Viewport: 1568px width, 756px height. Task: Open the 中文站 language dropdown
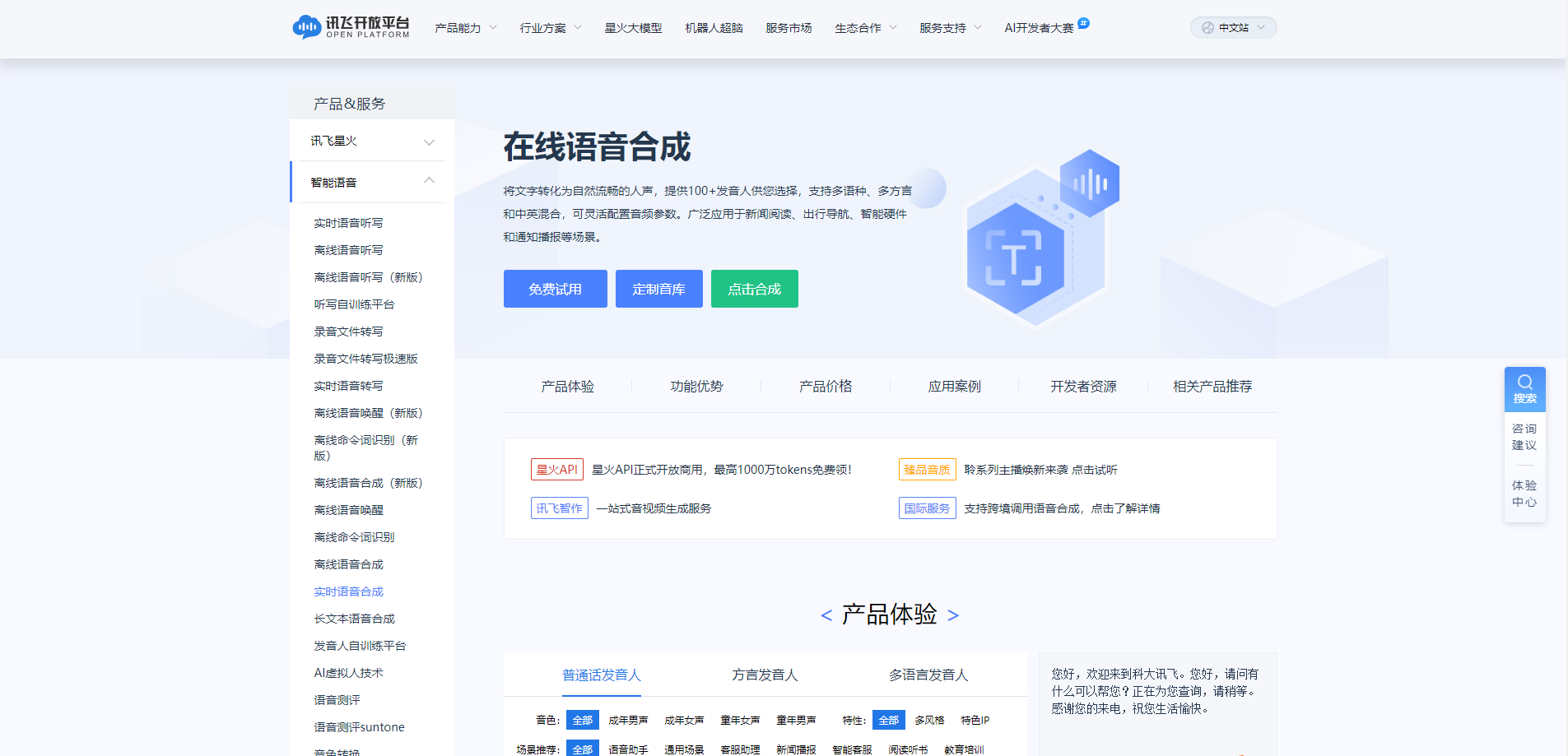pos(1233,28)
